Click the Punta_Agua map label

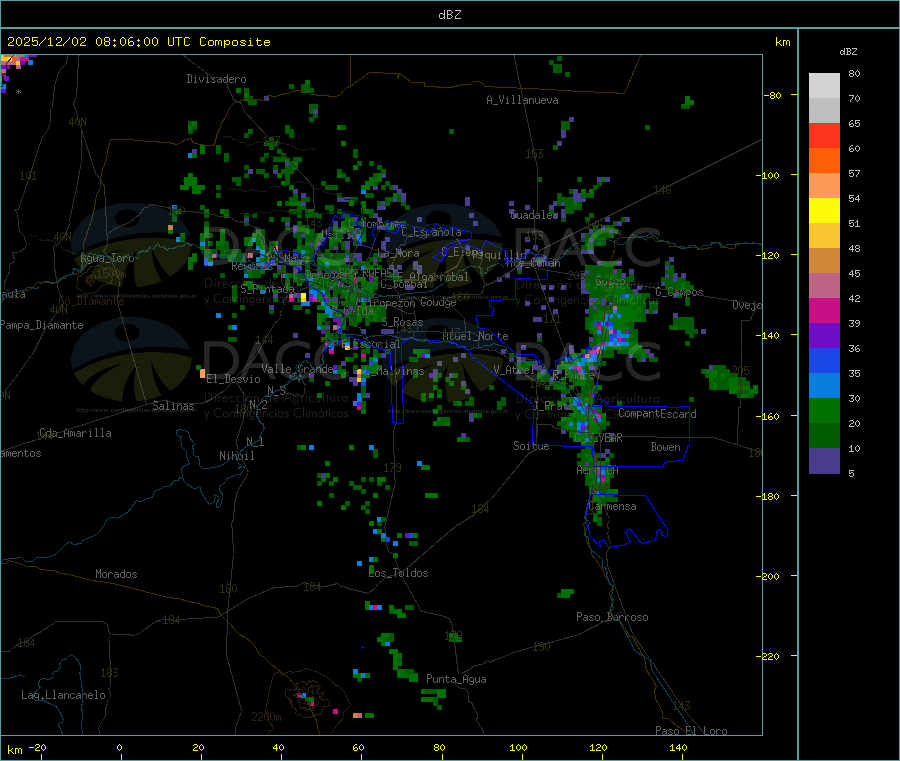tap(456, 679)
